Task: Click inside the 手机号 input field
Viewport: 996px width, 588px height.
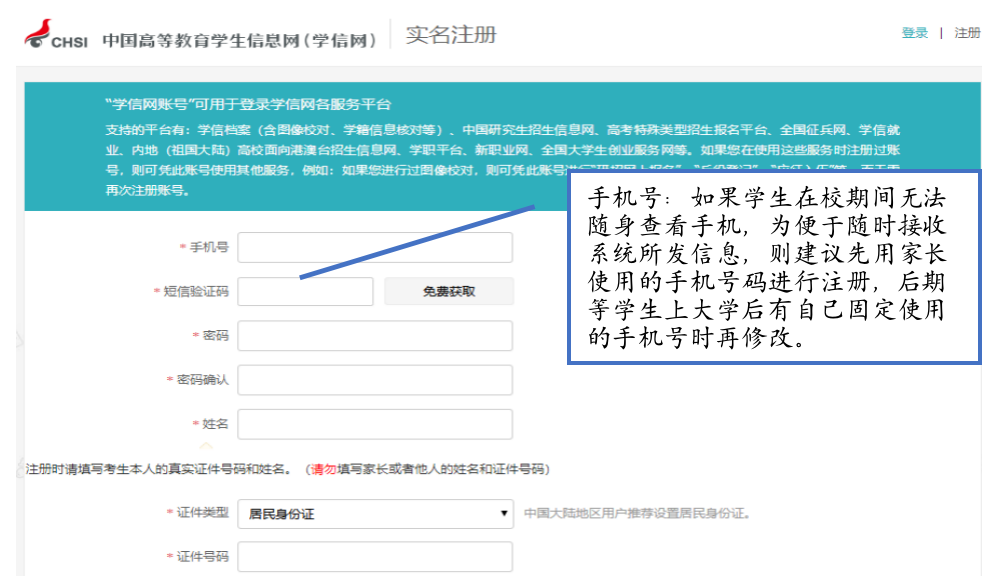Action: click(x=375, y=247)
